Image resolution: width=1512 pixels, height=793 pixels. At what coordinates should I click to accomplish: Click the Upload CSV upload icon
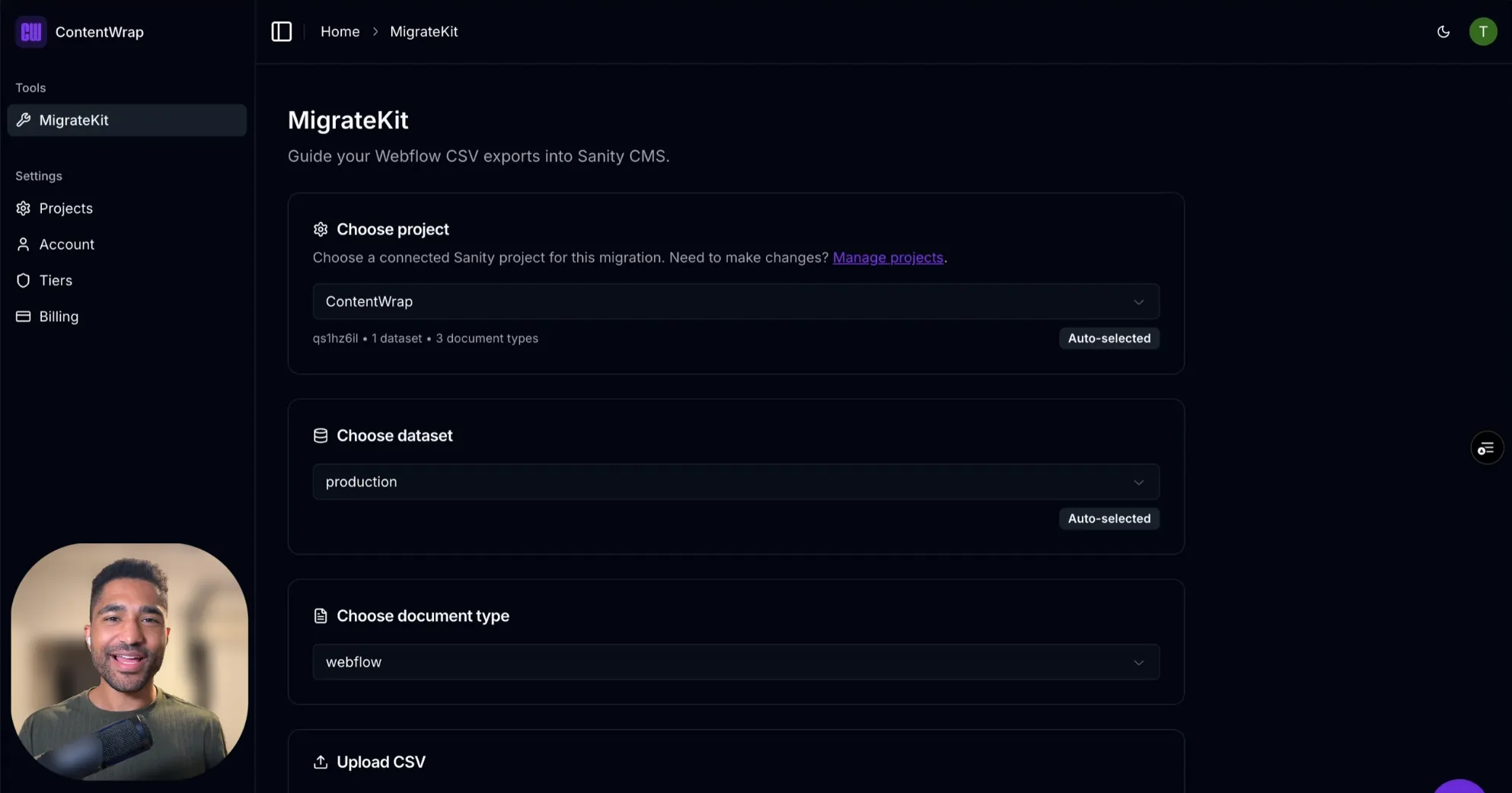click(321, 763)
